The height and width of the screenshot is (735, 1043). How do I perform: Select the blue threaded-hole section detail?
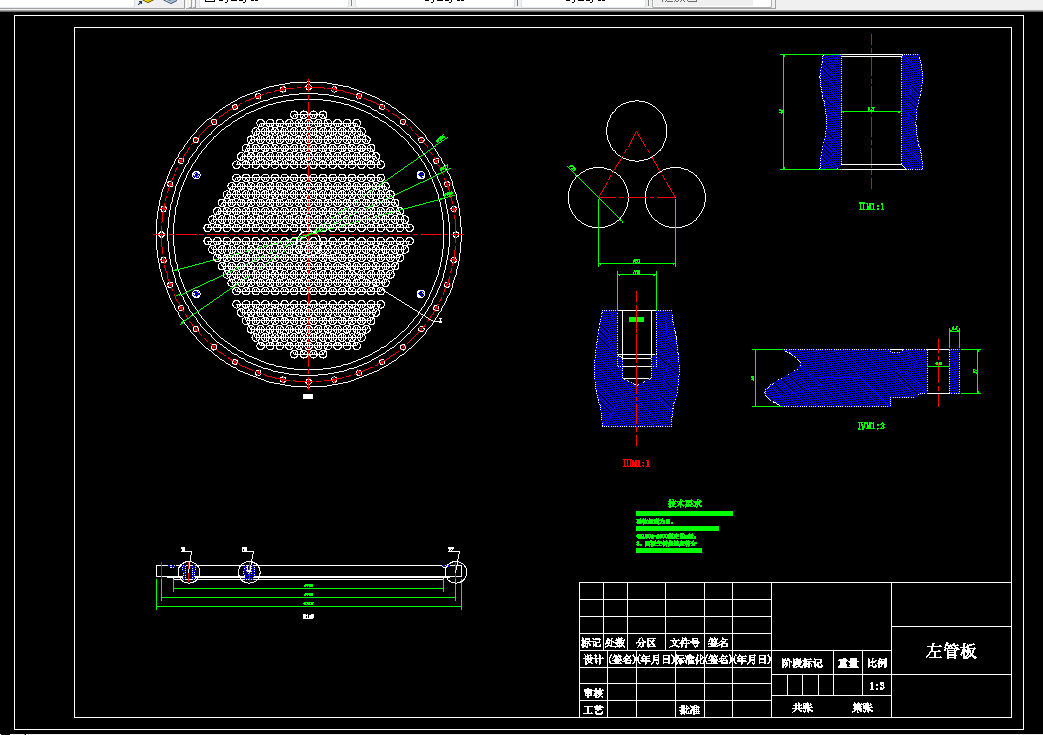[x=637, y=368]
